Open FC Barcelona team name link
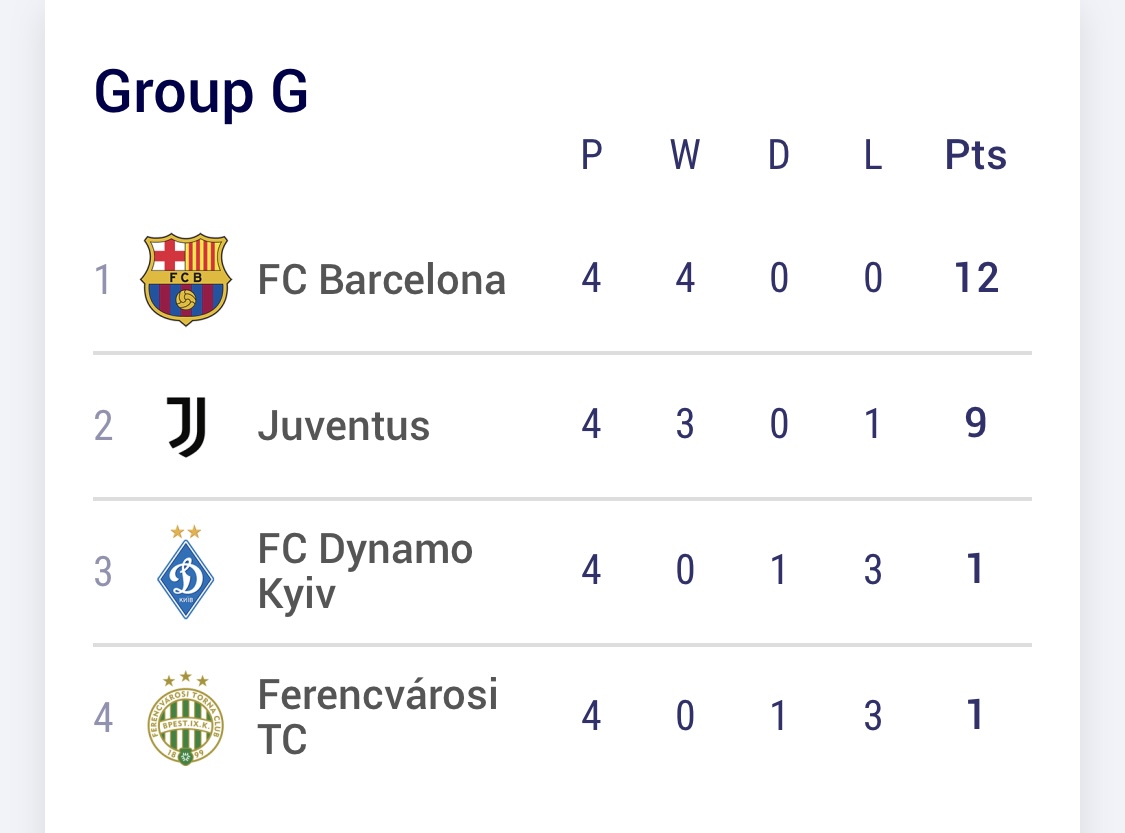Viewport: 1125px width, 833px height. pos(381,280)
